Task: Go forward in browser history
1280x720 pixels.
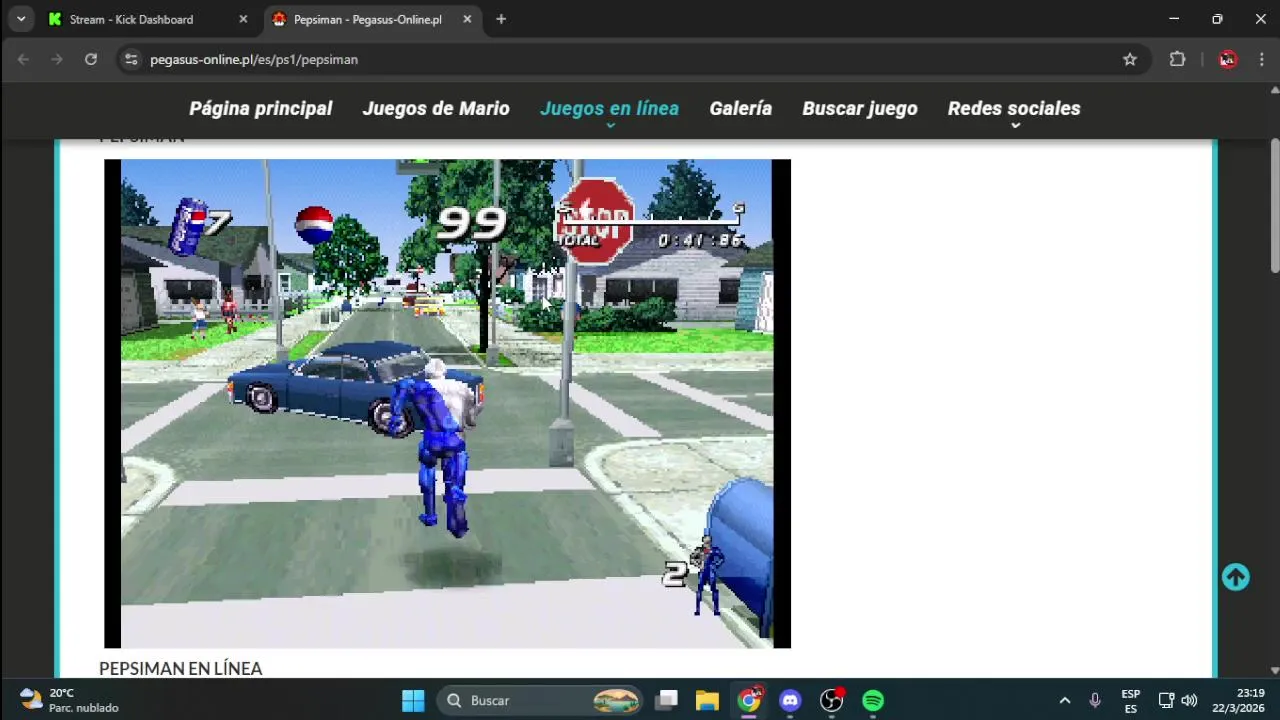Action: (57, 59)
